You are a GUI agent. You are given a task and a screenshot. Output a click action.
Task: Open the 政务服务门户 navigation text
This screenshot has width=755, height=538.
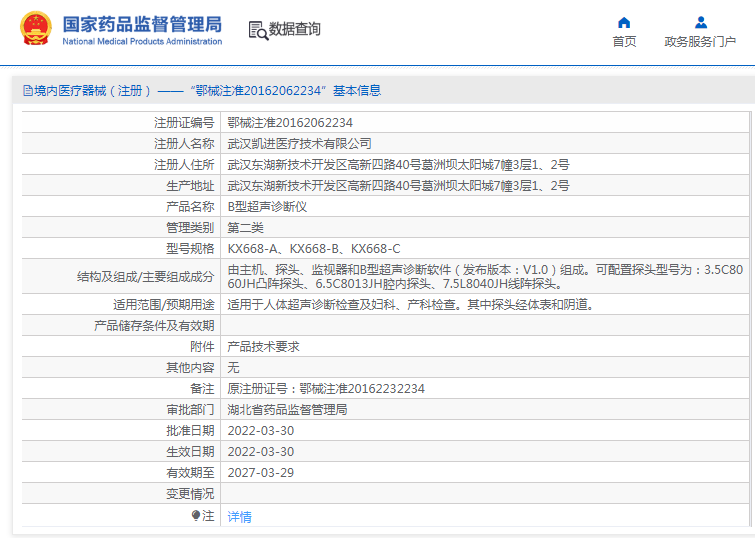[700, 42]
